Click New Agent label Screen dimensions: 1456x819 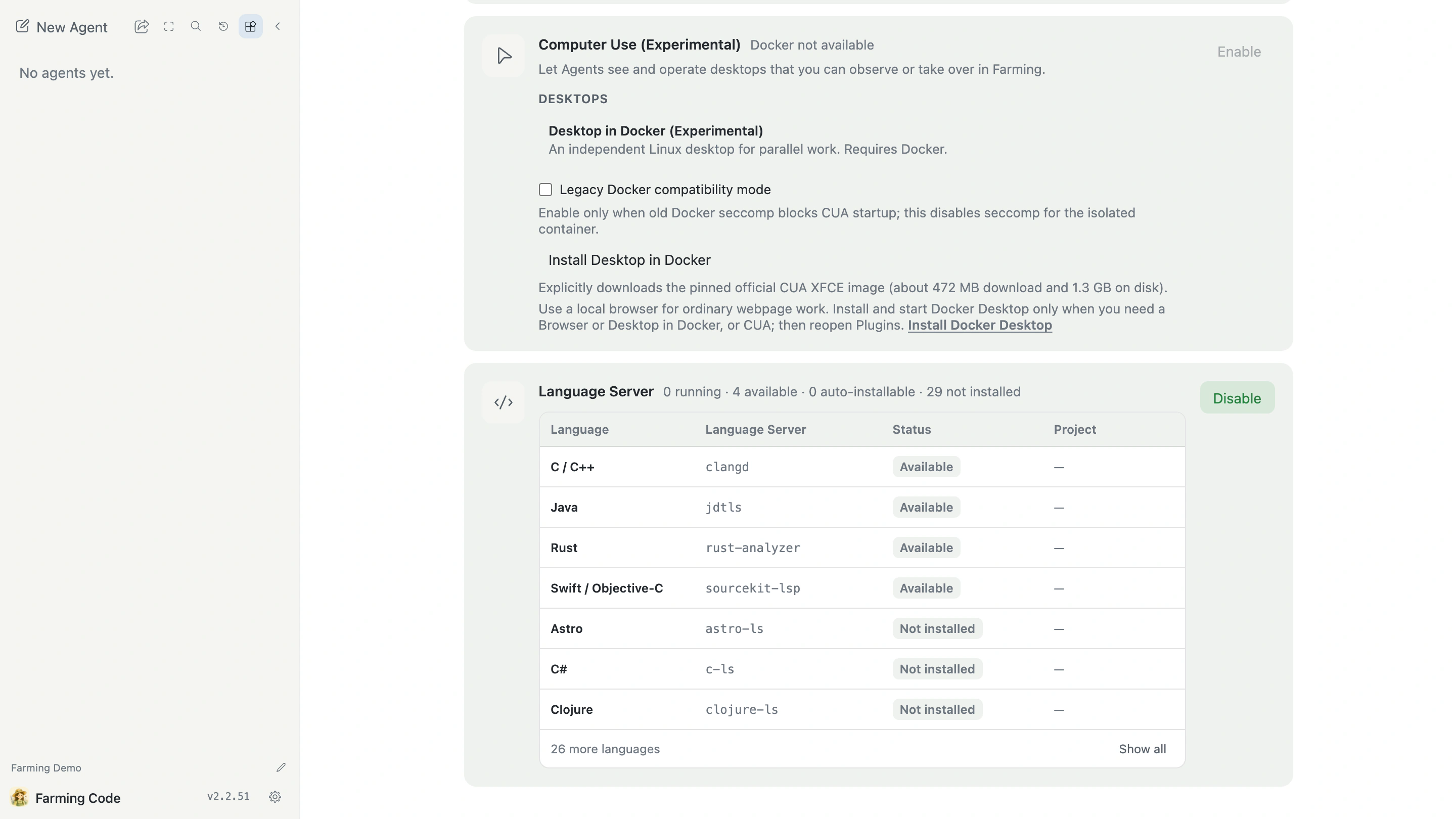(x=72, y=27)
